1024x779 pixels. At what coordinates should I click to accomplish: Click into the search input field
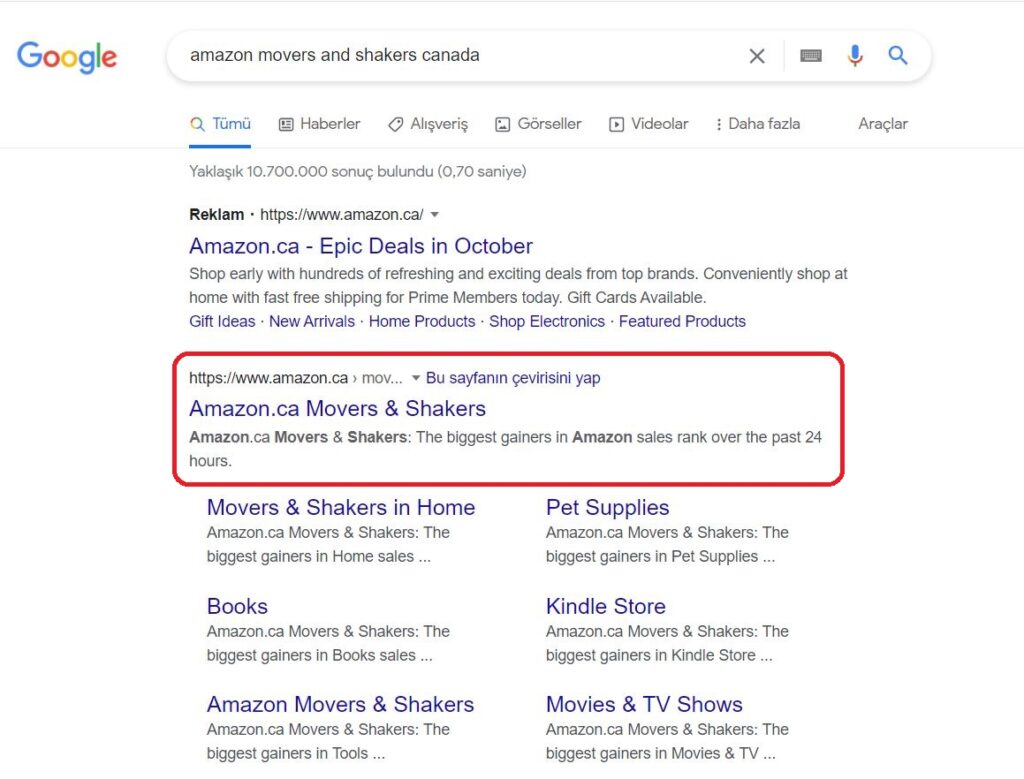coord(457,56)
